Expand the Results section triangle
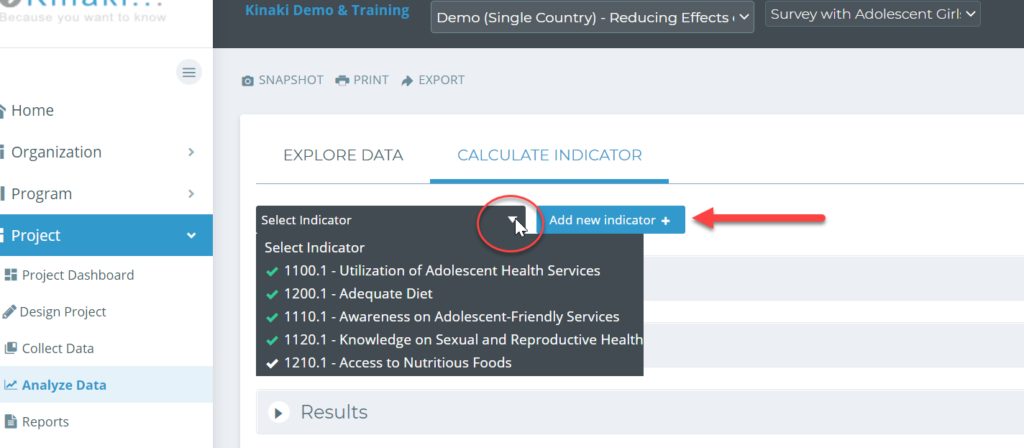Image resolution: width=1024 pixels, height=448 pixels. 279,413
